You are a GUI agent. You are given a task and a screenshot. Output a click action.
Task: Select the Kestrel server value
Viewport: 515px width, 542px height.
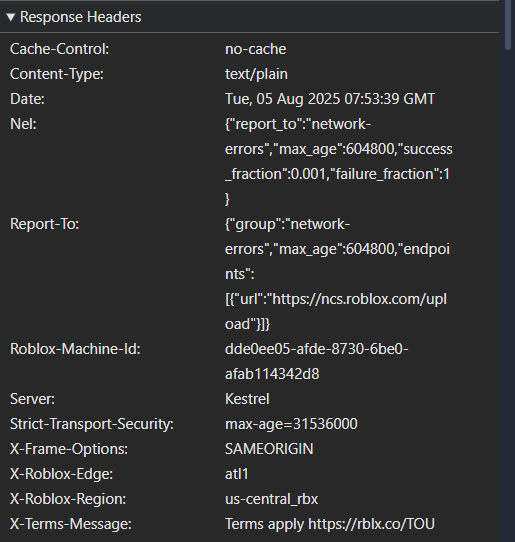tap(247, 399)
